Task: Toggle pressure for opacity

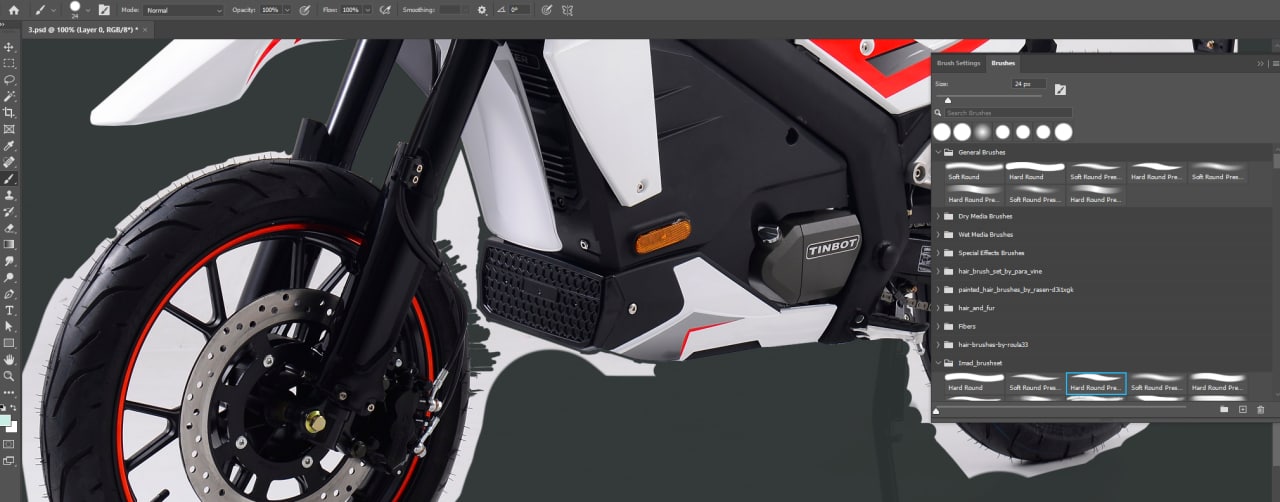Action: click(x=304, y=9)
